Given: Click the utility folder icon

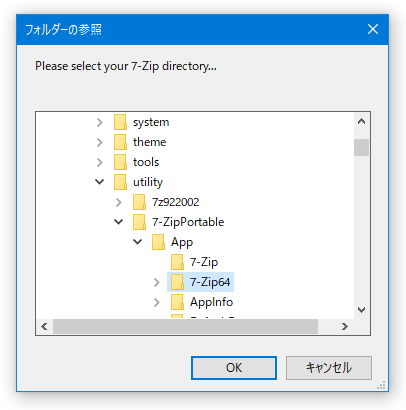Looking at the screenshot, I should [x=120, y=182].
